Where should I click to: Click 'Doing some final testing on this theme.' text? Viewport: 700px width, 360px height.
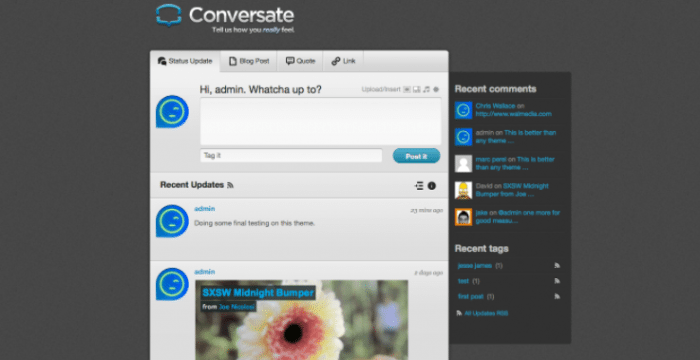[x=255, y=223]
